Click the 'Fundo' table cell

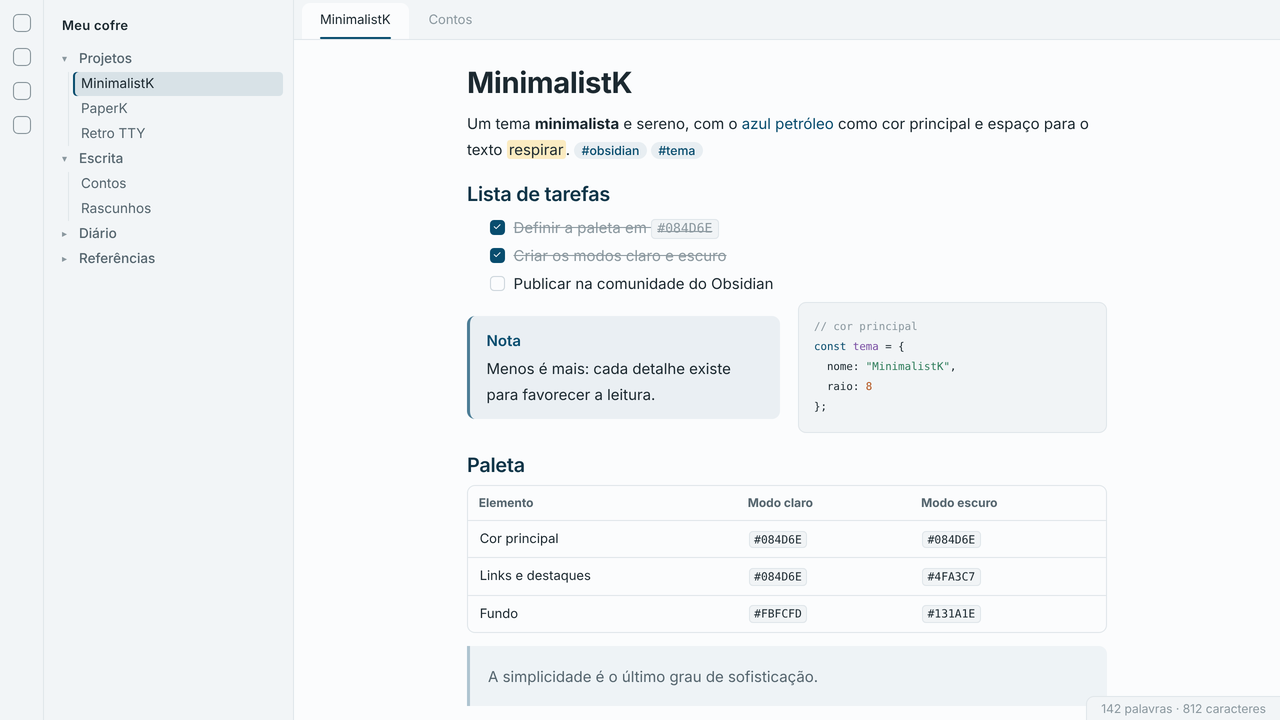click(x=499, y=614)
